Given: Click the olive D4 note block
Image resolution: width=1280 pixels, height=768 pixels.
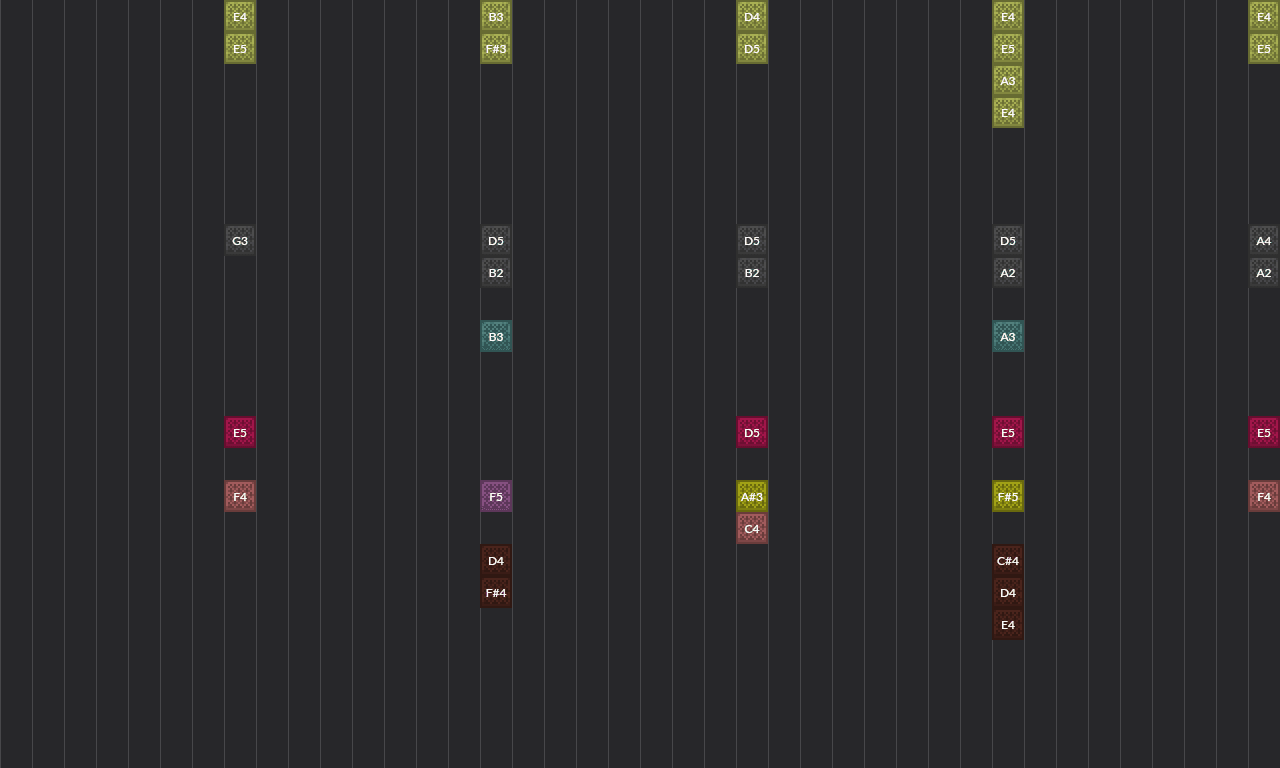Looking at the screenshot, I should click(x=752, y=16).
